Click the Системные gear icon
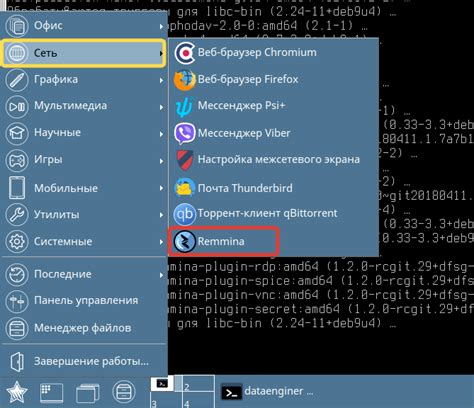This screenshot has width=474, height=408. pos(17,241)
